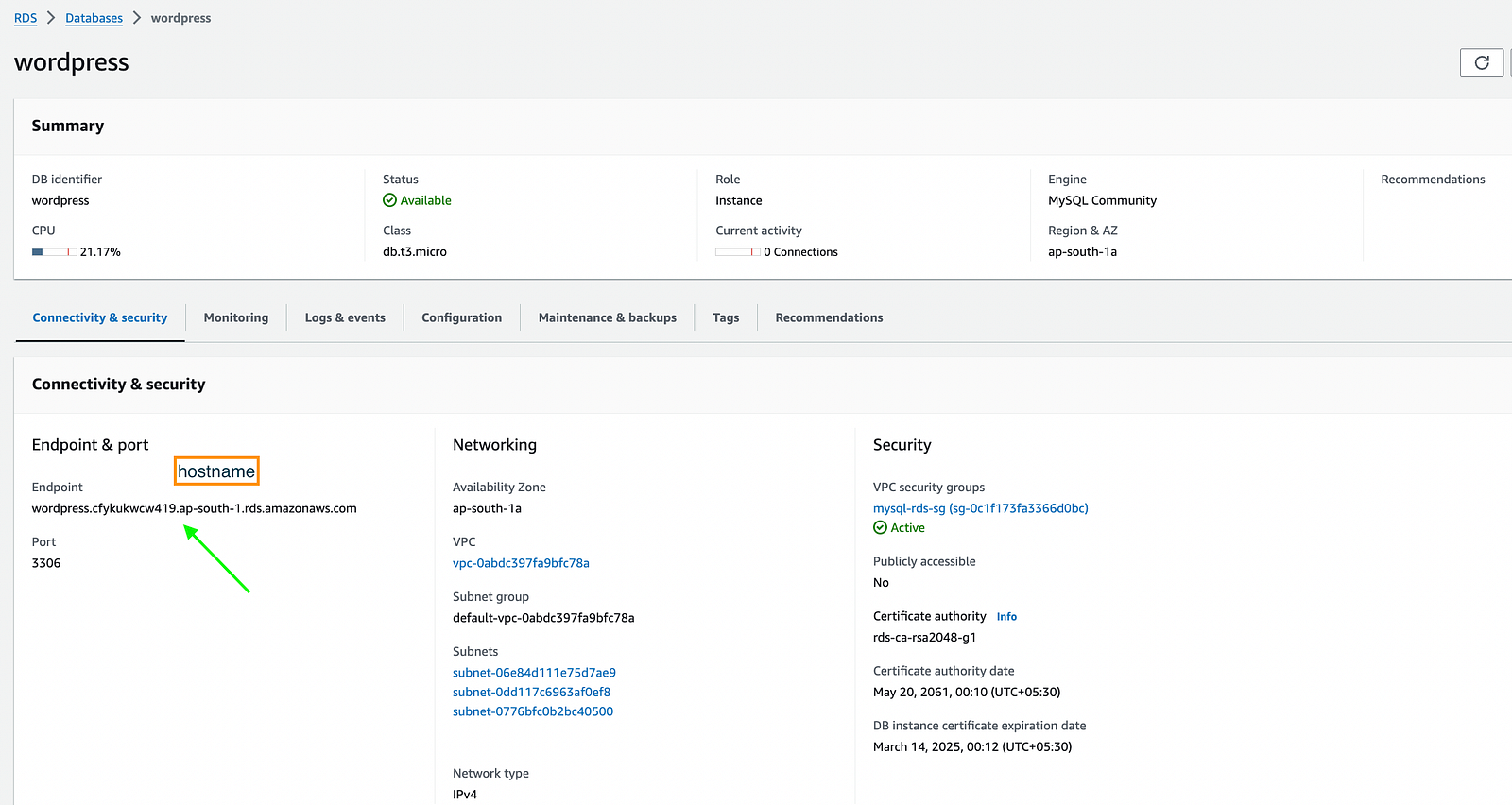Open the RDS breadcrumb link
Screen dimensions: 1512x805
26,18
